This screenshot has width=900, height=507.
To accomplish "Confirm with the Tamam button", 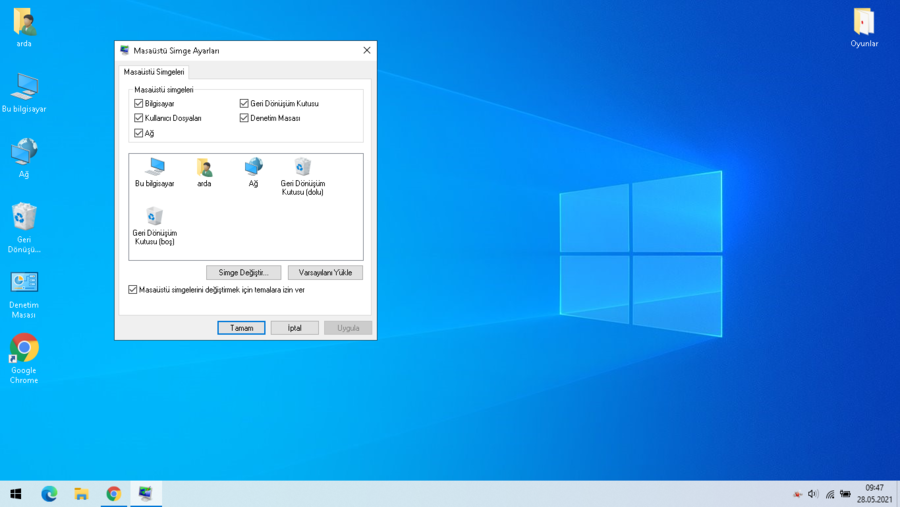I will point(241,328).
